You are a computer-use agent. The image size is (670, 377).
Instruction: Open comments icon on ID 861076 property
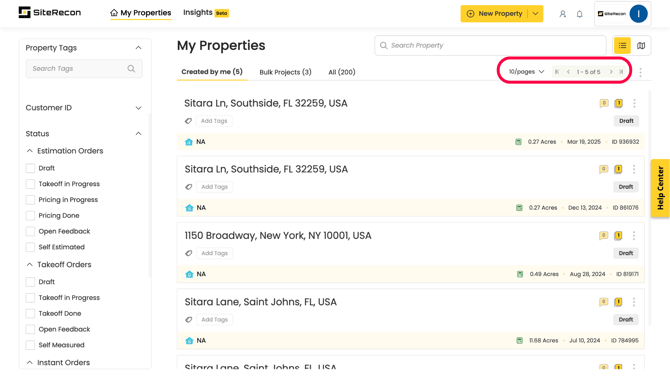(x=603, y=169)
